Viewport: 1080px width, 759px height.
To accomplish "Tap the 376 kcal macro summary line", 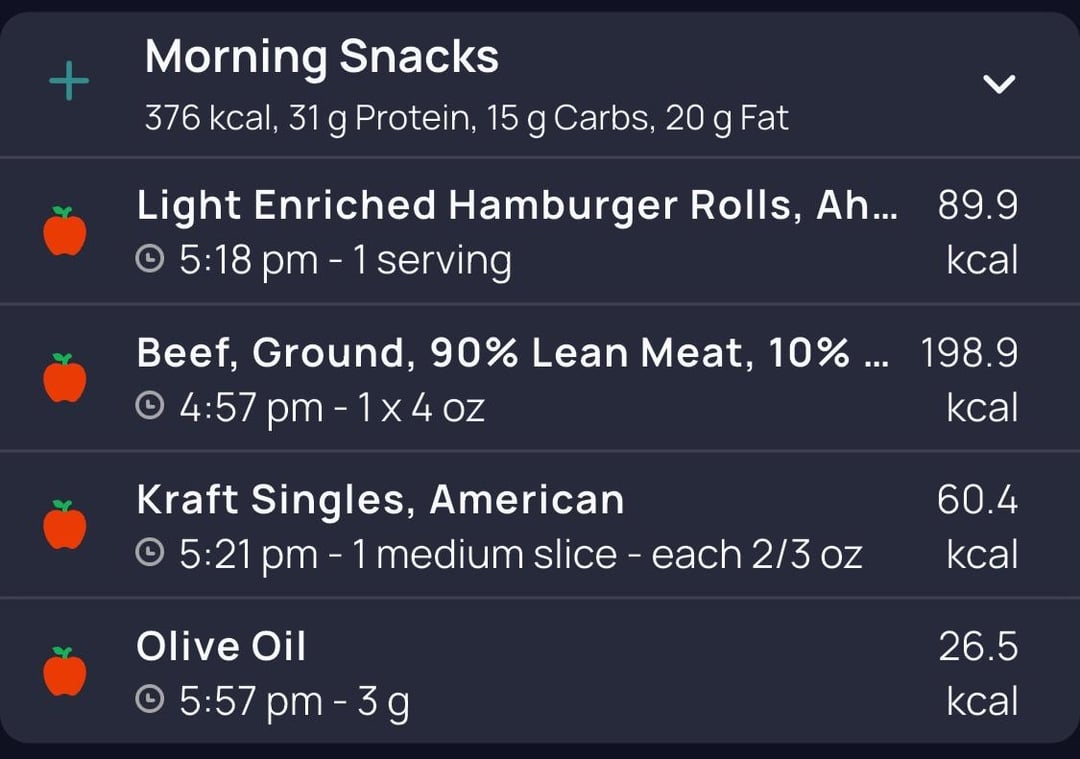I will point(466,118).
